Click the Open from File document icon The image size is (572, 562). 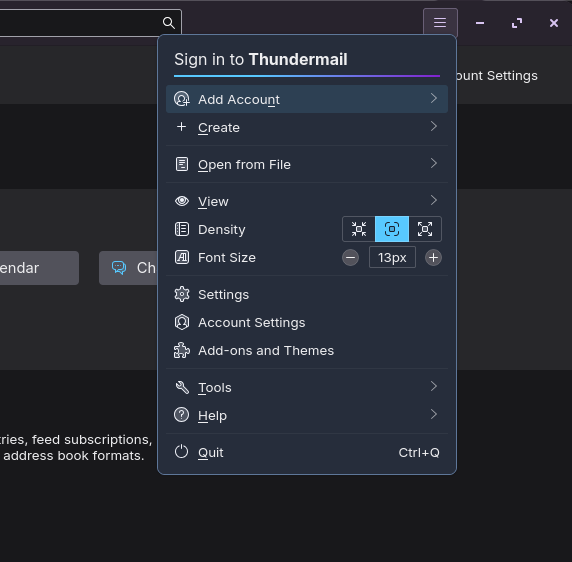coord(182,164)
